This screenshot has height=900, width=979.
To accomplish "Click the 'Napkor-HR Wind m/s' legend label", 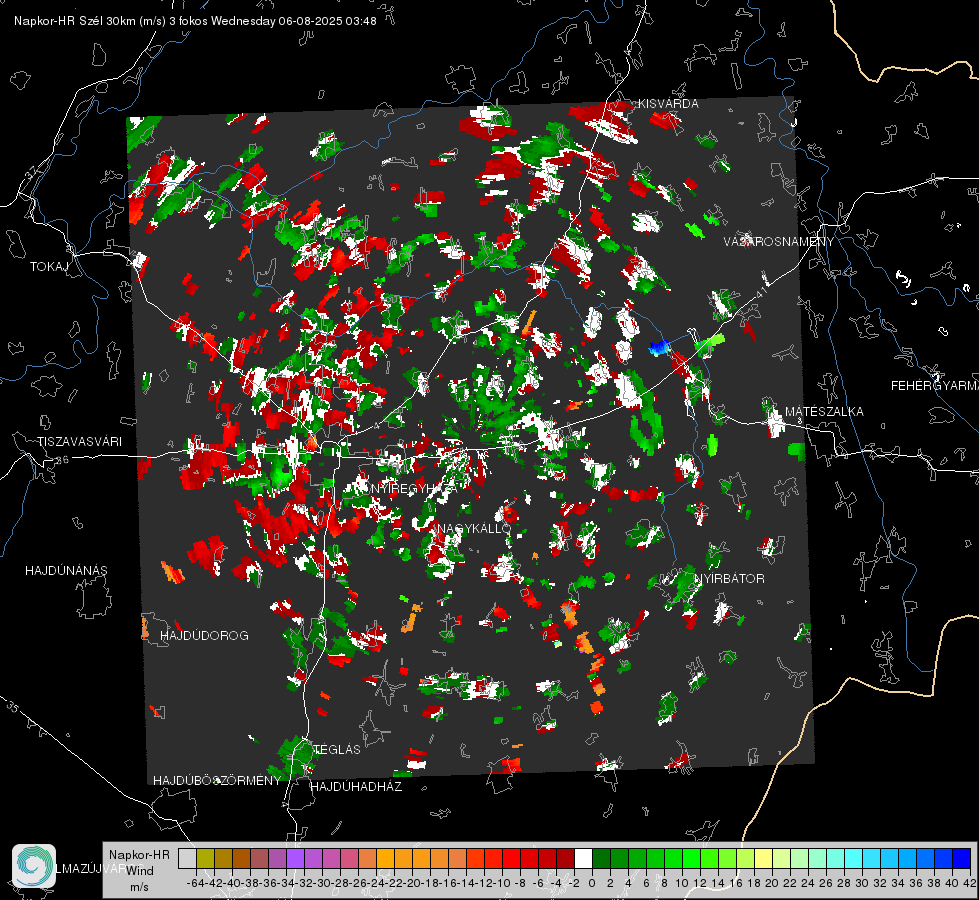I will (x=139, y=870).
